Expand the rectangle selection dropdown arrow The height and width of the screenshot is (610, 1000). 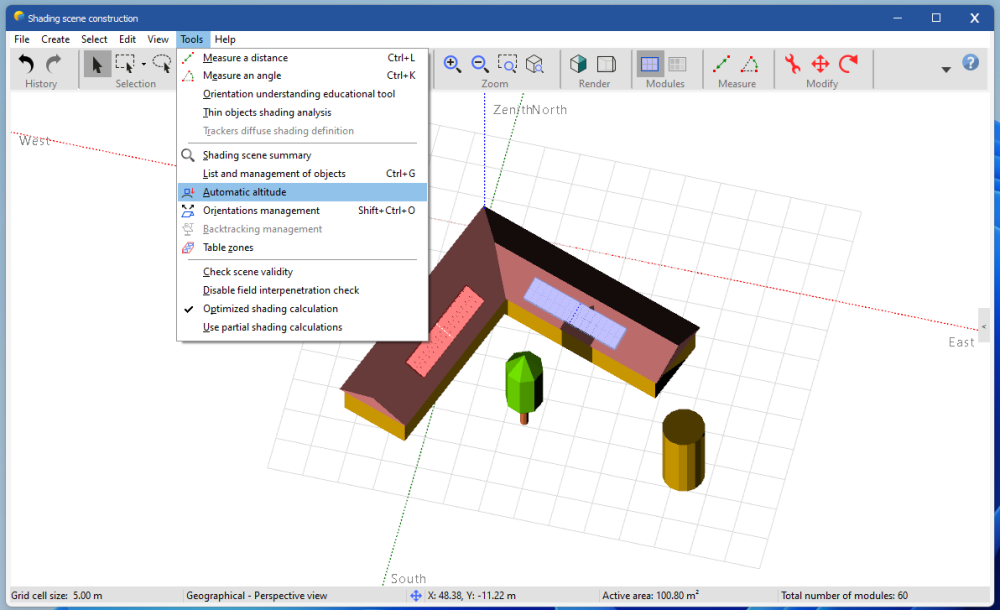(143, 65)
